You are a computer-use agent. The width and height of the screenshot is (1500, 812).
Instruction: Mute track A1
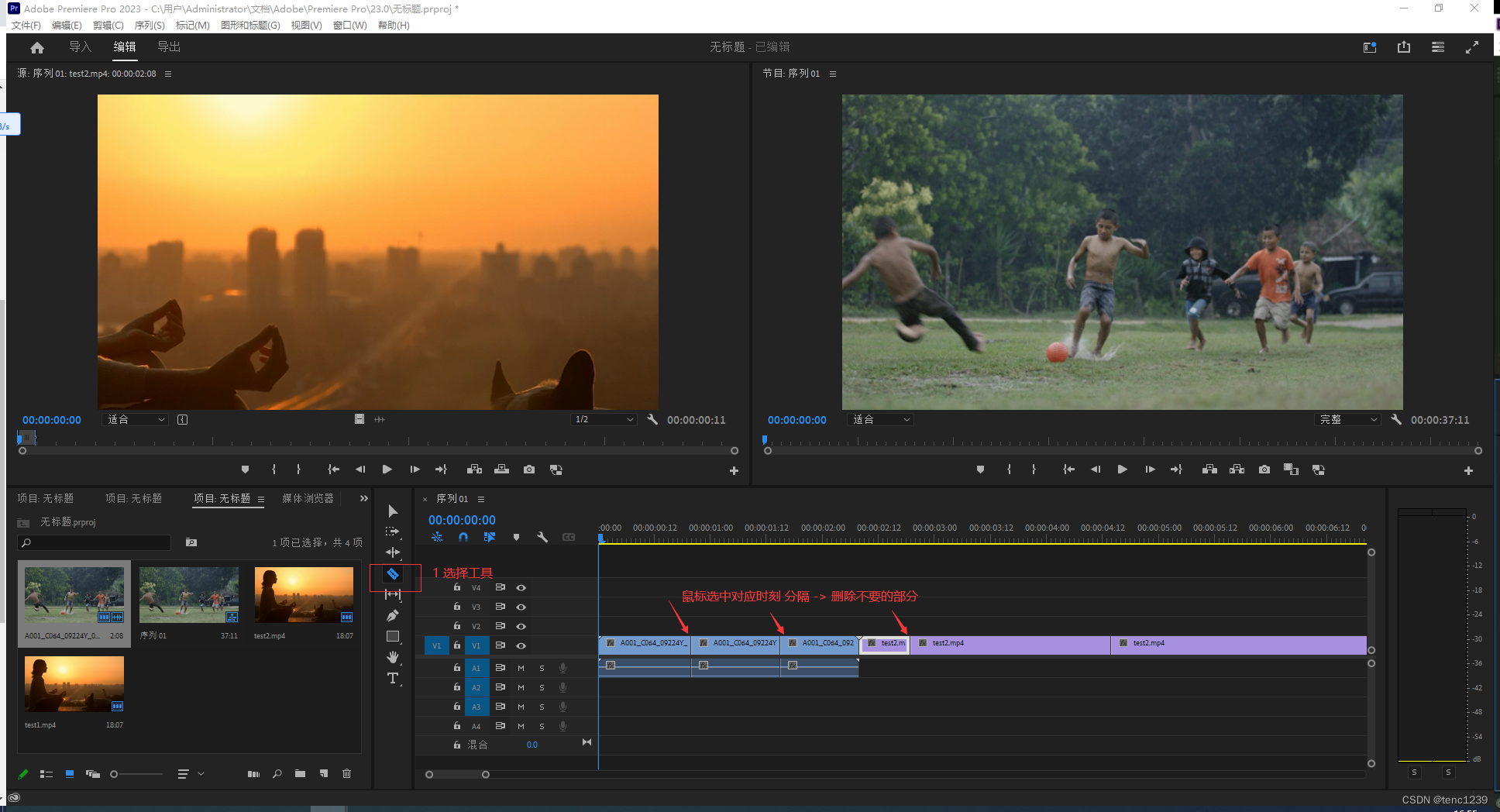pos(521,668)
